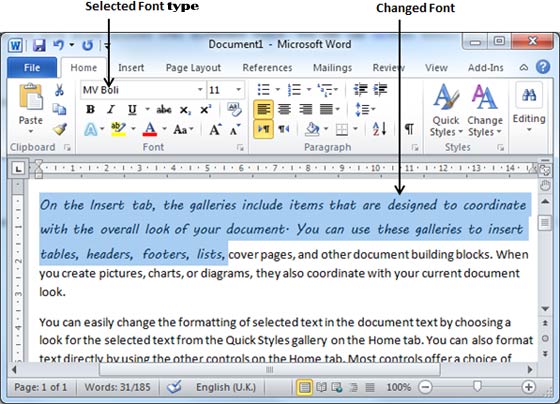Click the Undo arrow icon
The width and height of the screenshot is (560, 404).
tap(59, 45)
